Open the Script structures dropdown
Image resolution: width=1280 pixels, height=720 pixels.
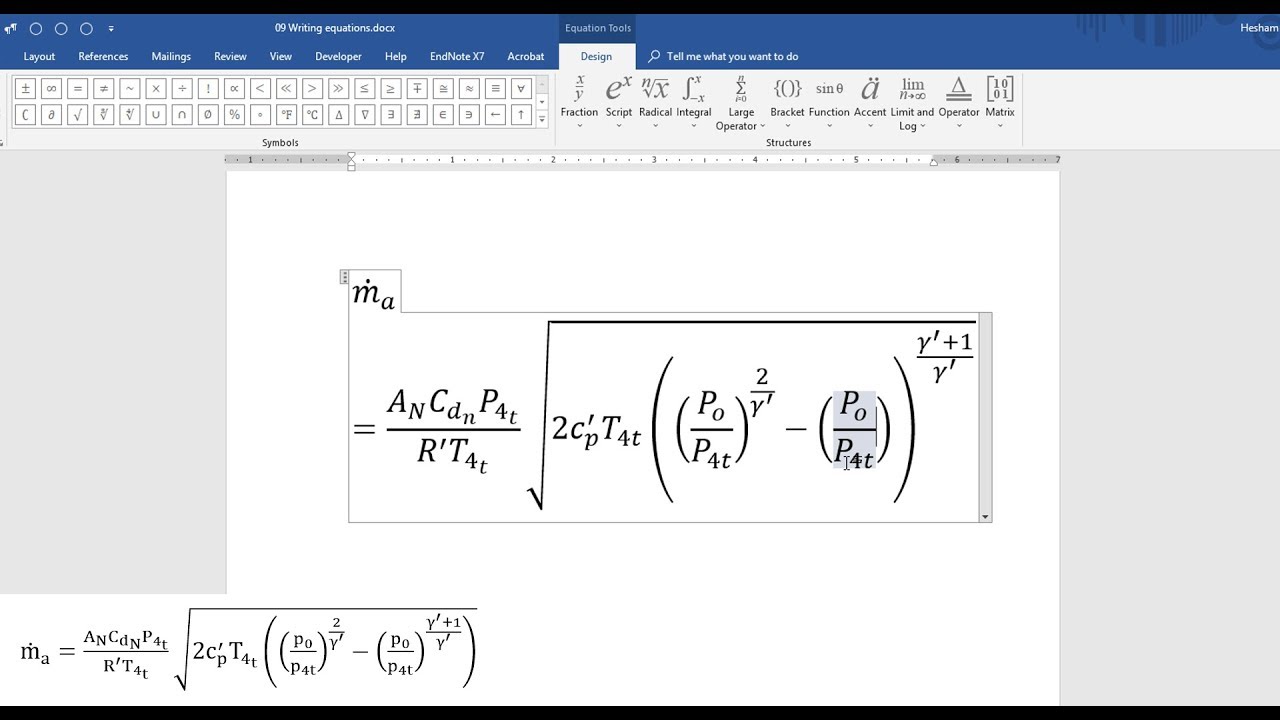tap(619, 102)
